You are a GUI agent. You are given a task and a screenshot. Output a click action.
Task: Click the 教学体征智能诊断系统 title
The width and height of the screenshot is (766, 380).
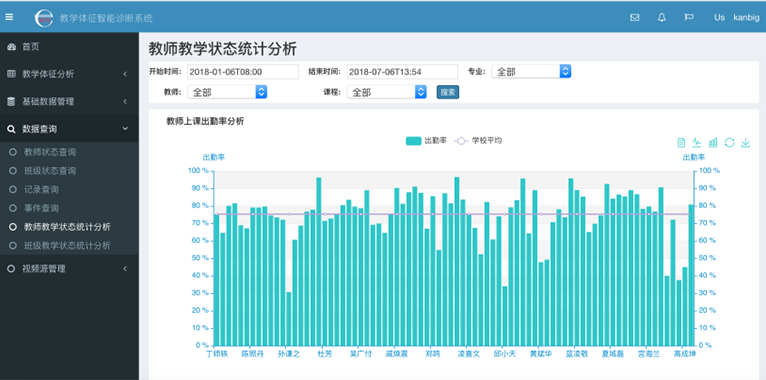[x=106, y=19]
